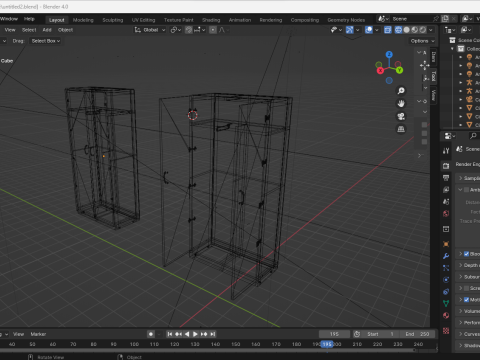Open the Object Data green triangle tab
The height and width of the screenshot is (360, 480).
pos(446,303)
